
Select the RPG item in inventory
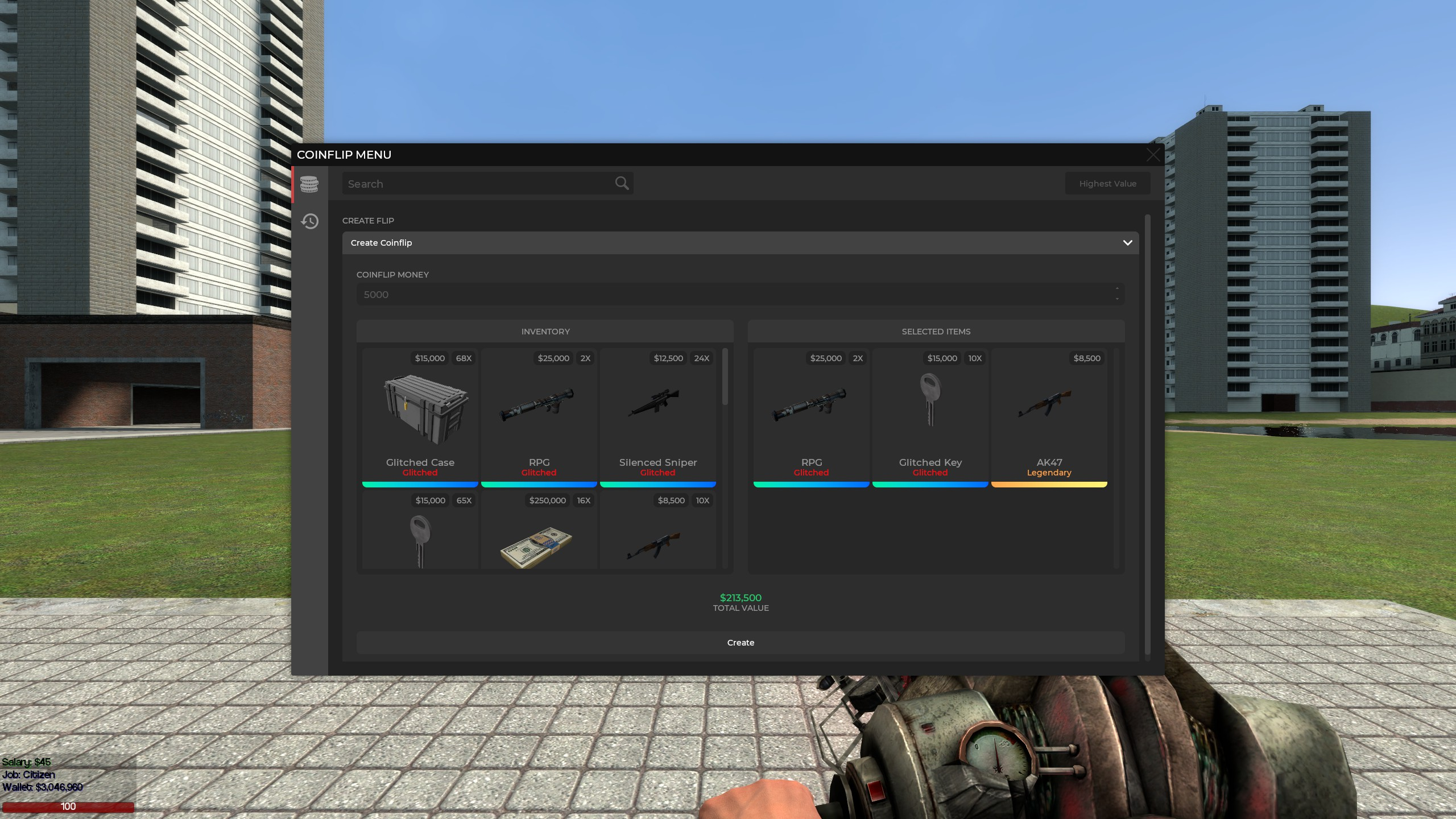click(539, 417)
